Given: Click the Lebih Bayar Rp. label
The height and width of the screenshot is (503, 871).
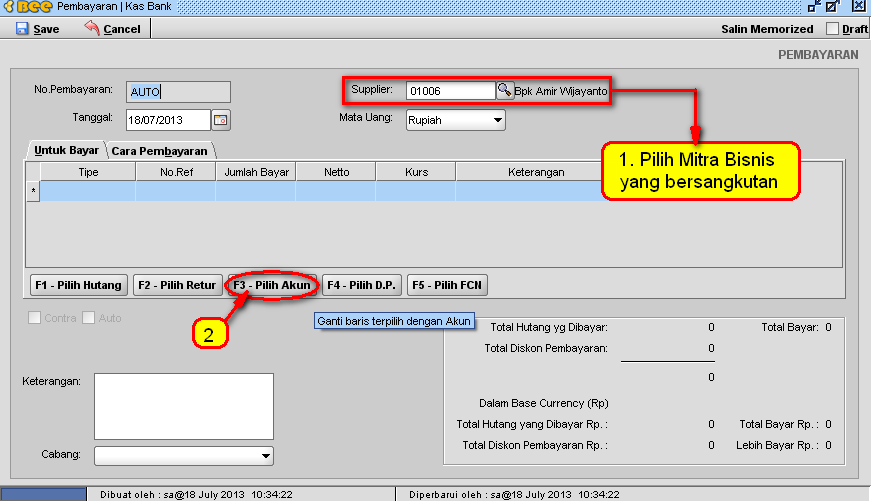Looking at the screenshot, I should tap(778, 445).
